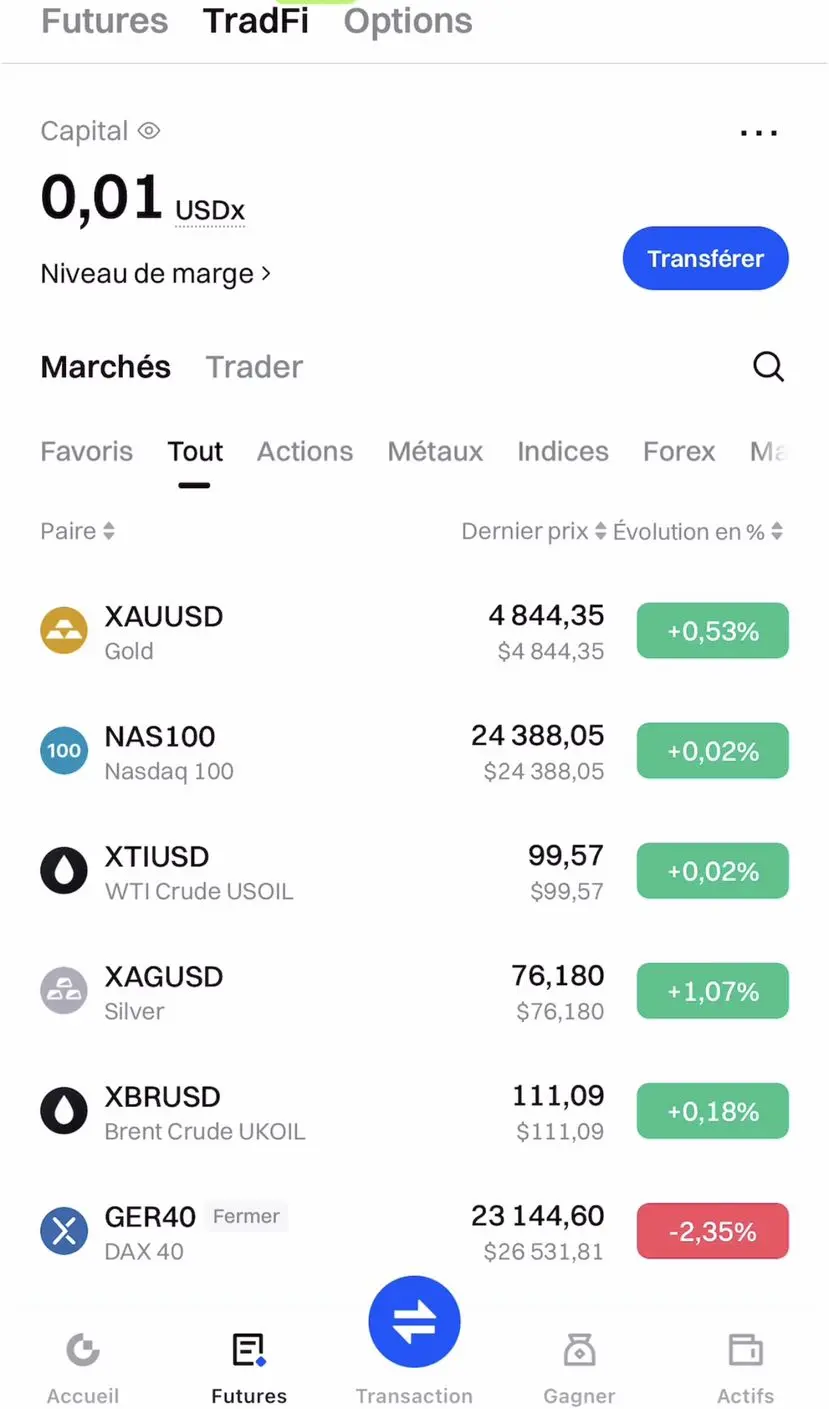Sort by Dernier prix column
This screenshot has width=829, height=1409.
533,532
